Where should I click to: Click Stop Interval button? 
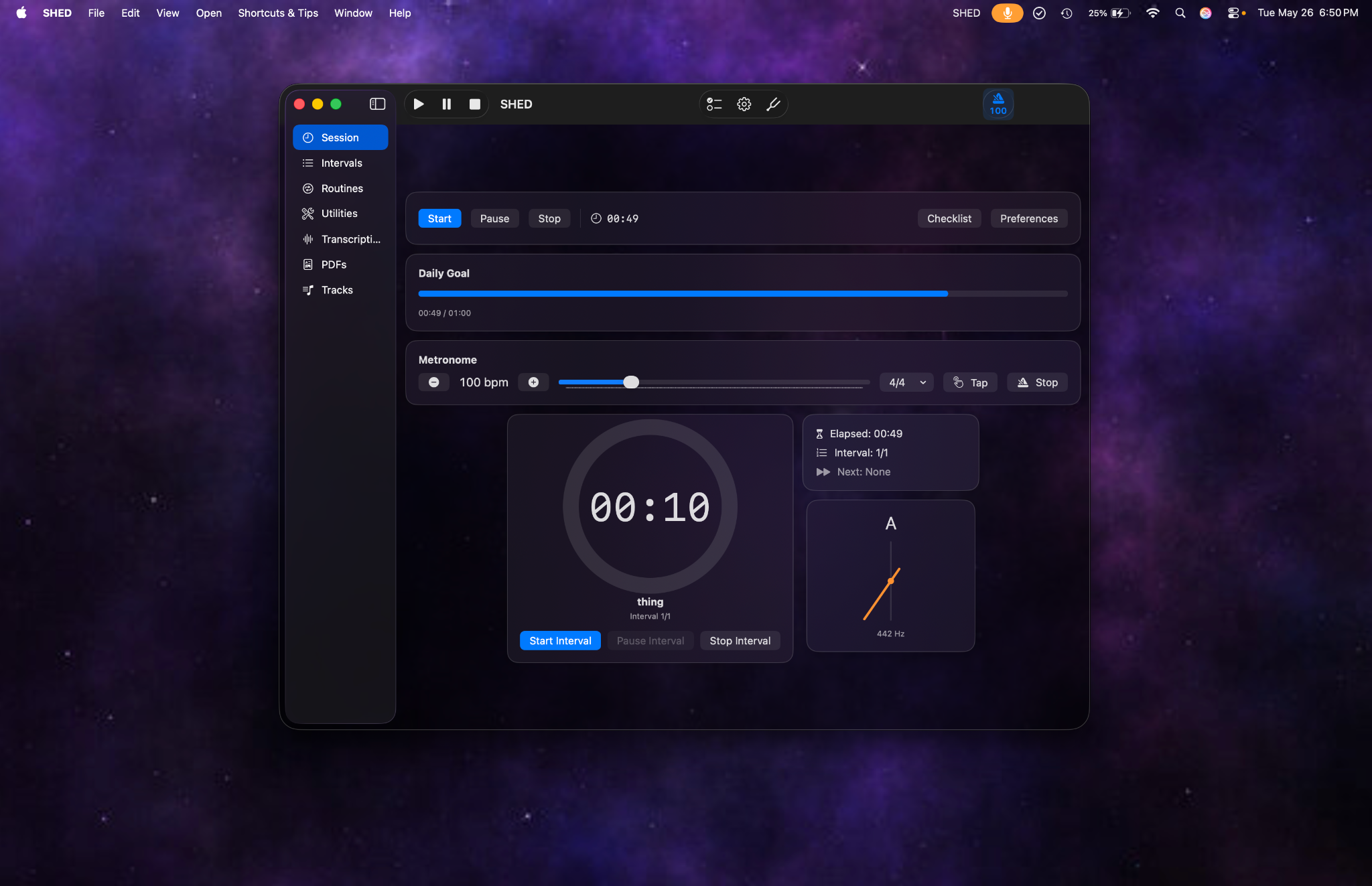(740, 641)
